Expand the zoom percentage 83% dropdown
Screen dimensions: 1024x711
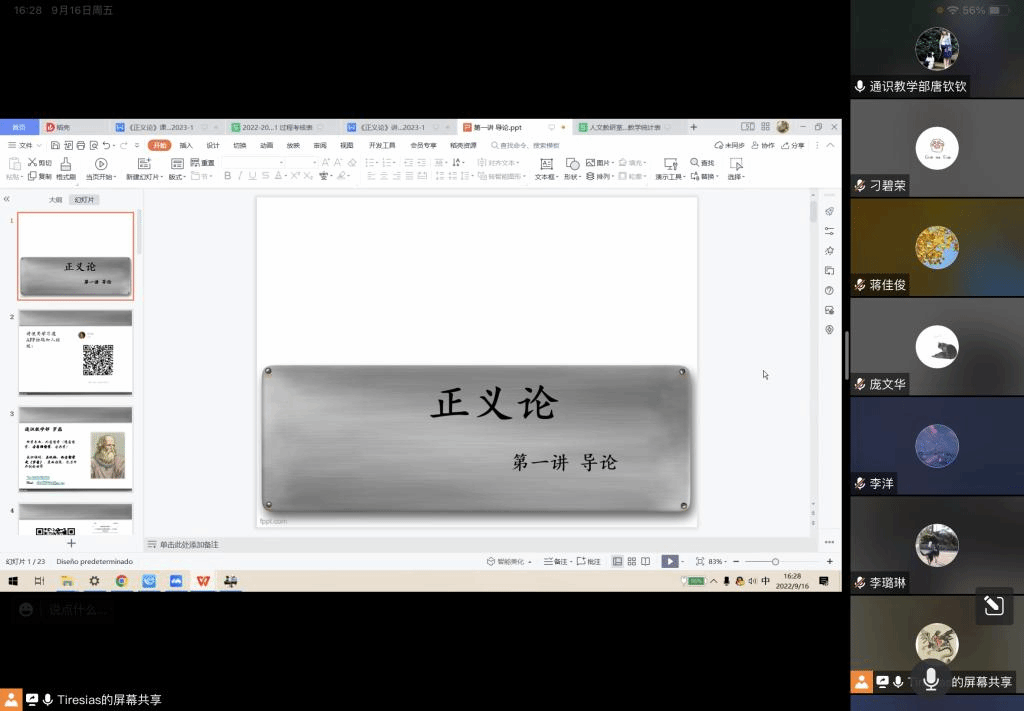(x=718, y=562)
